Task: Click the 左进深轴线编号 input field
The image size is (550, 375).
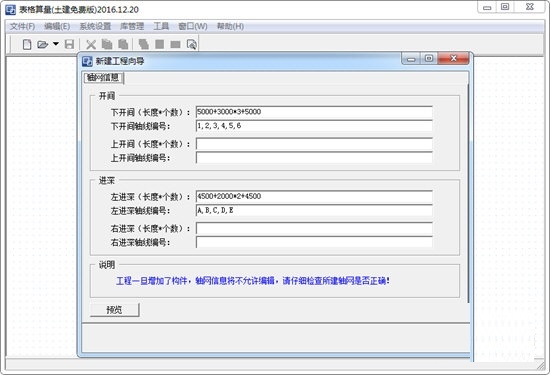Action: tap(314, 210)
